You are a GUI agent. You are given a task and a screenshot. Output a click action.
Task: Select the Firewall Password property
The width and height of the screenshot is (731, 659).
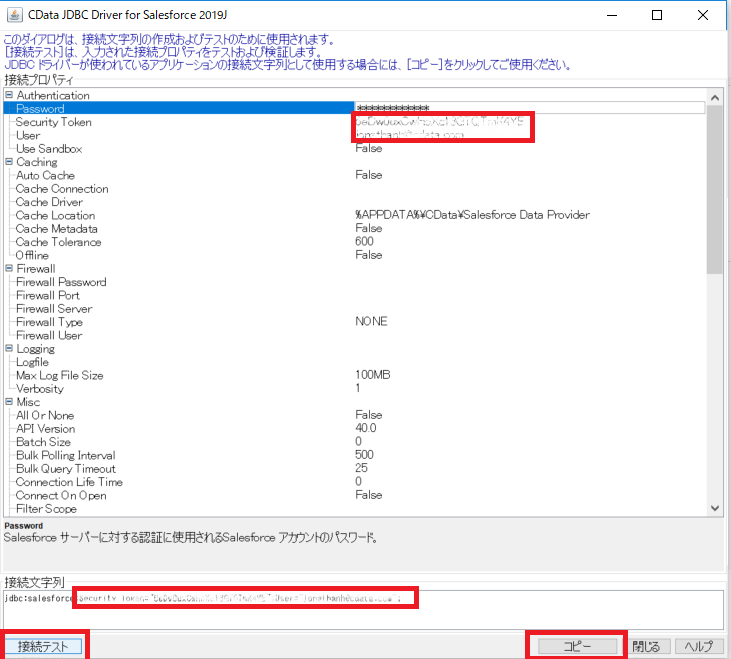click(61, 282)
